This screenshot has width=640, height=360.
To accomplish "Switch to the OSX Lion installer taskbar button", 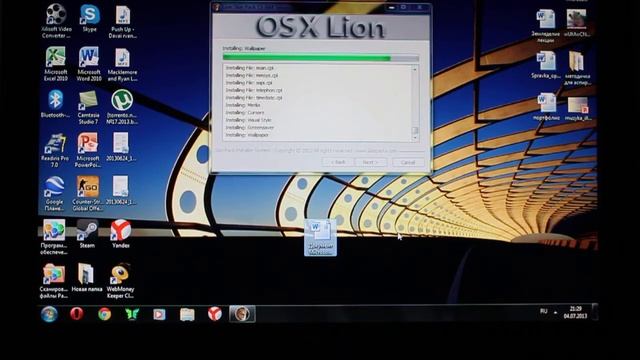I will pyautogui.click(x=242, y=313).
